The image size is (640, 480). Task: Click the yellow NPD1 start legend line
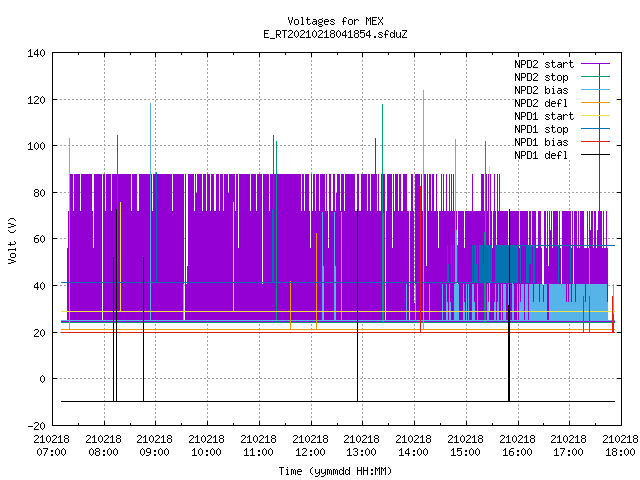point(596,116)
